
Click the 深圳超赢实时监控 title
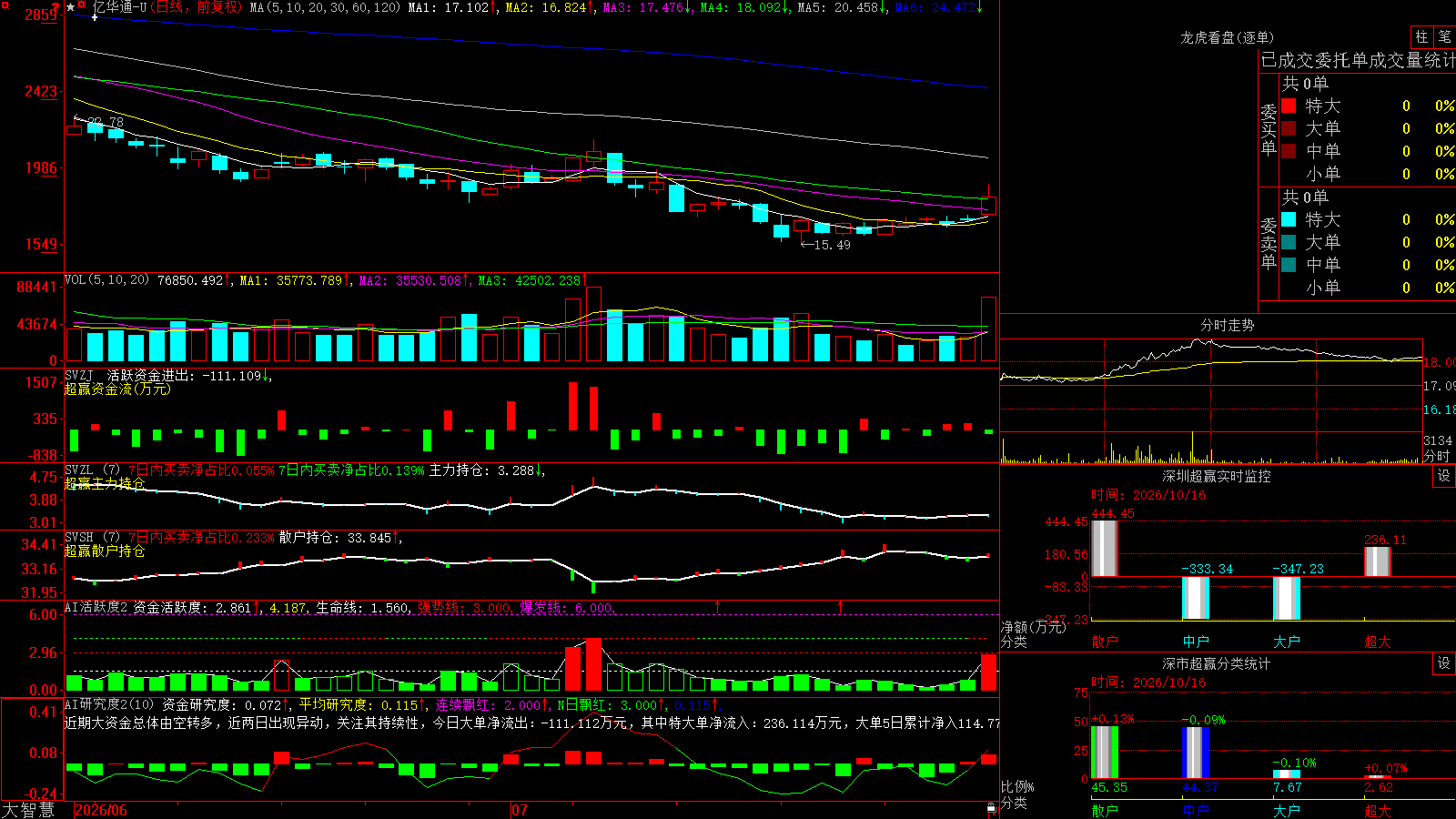tap(1216, 476)
